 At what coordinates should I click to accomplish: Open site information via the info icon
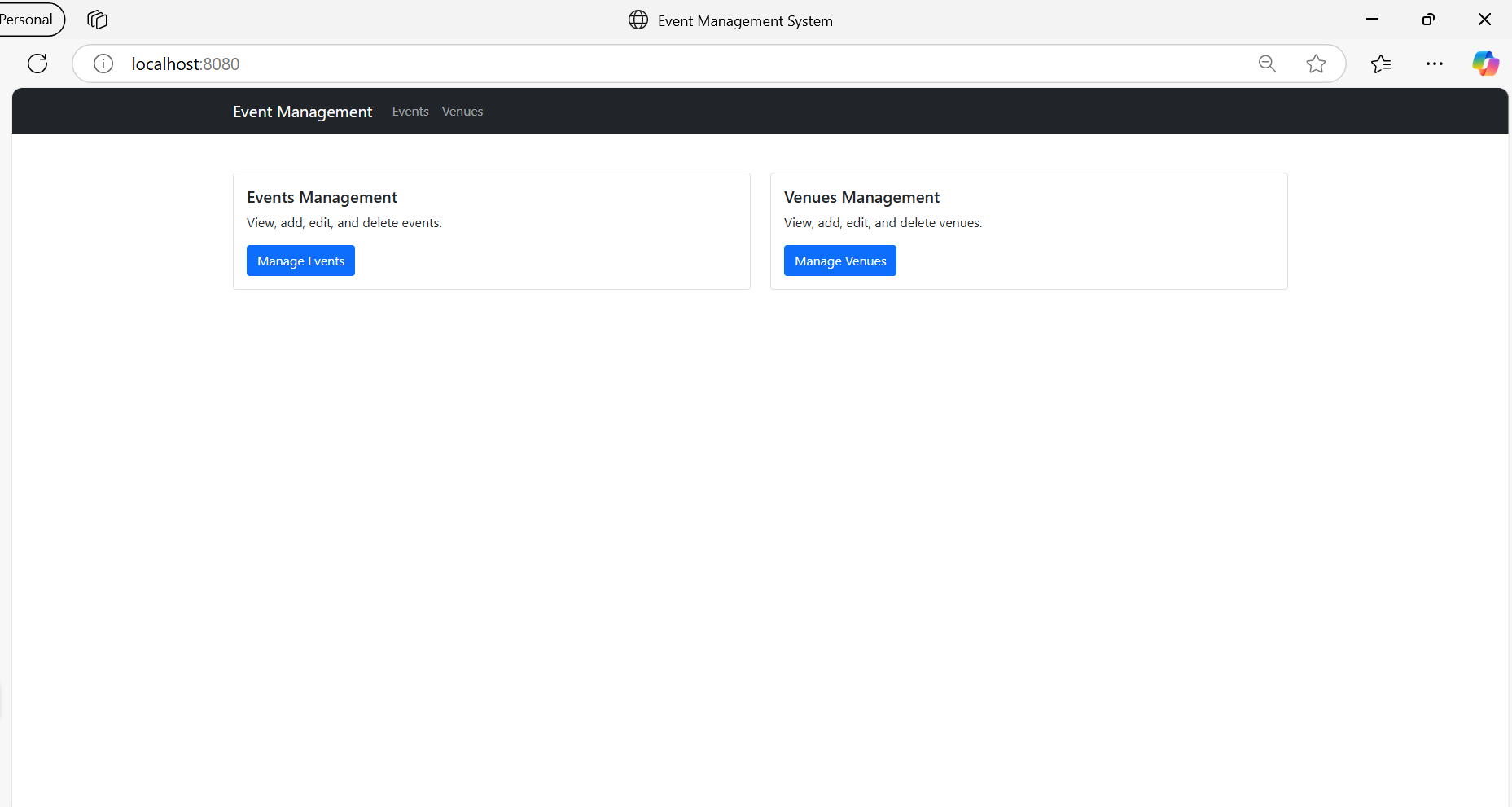point(103,63)
